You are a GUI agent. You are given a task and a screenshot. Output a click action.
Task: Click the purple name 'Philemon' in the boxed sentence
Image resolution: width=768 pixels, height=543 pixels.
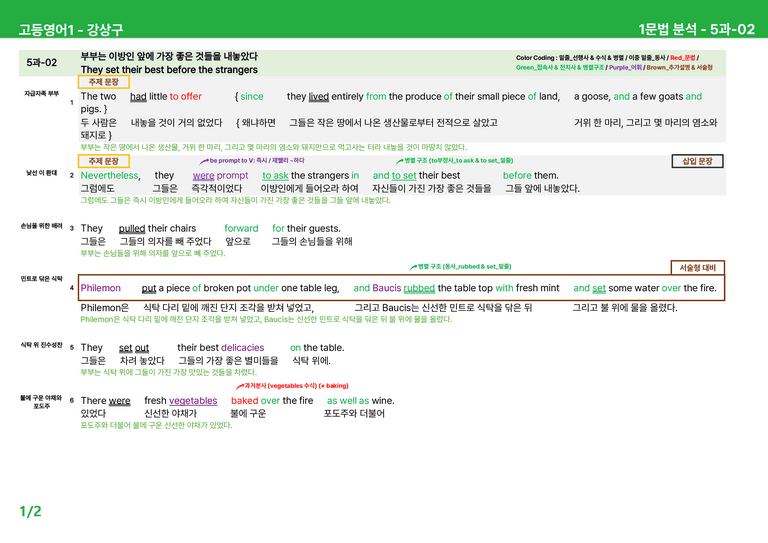(x=100, y=288)
